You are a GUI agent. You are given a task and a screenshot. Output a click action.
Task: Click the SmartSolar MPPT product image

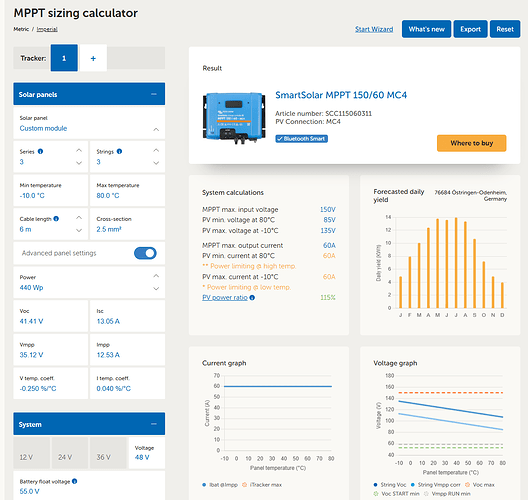tap(234, 118)
